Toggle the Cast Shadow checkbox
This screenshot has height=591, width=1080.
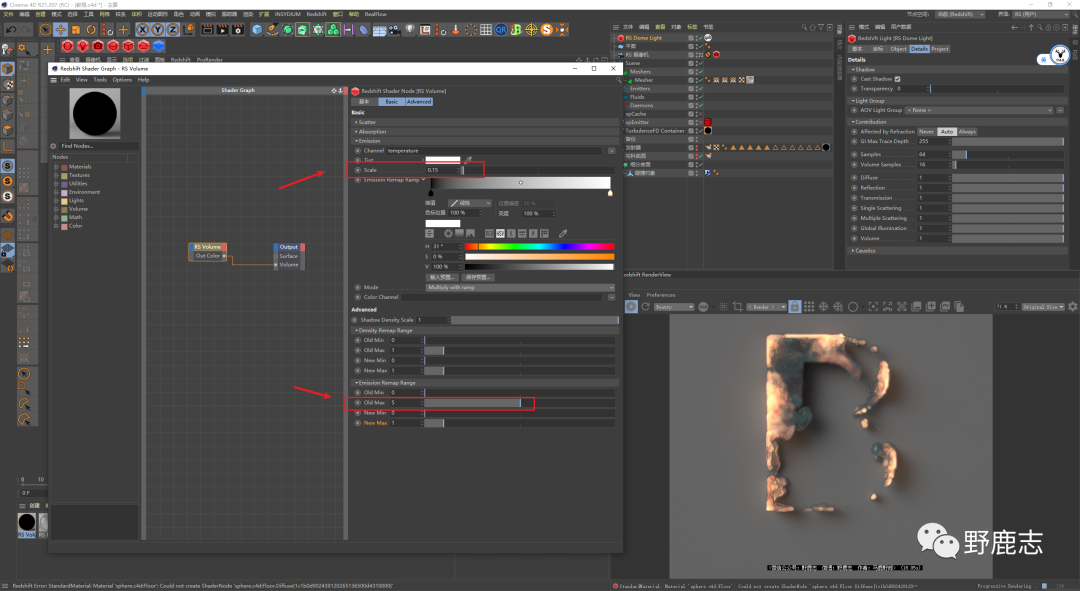pyautogui.click(x=897, y=79)
